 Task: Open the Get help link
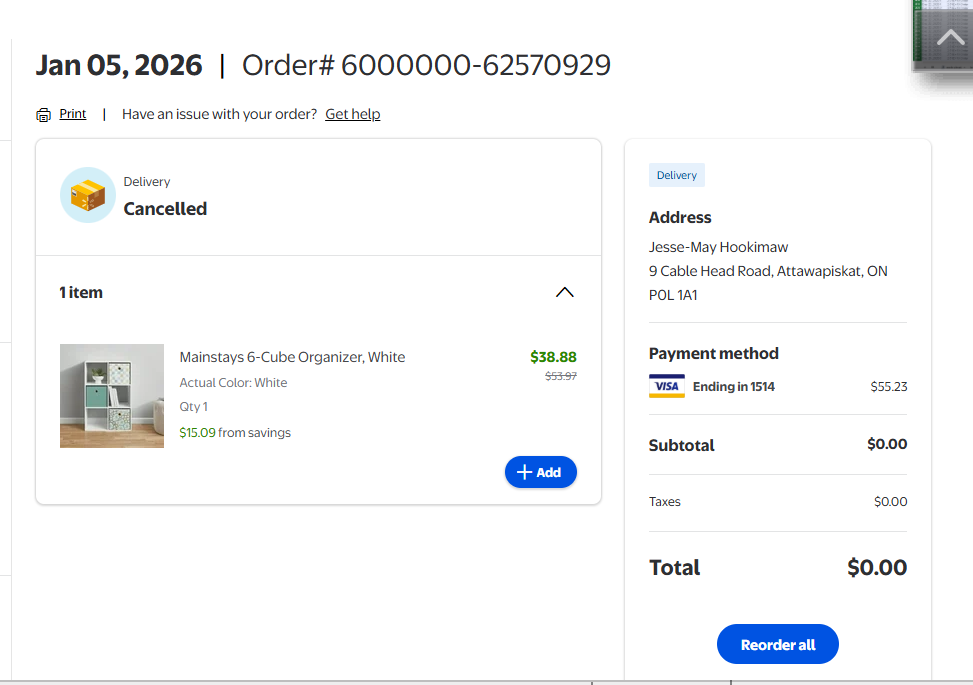click(353, 114)
